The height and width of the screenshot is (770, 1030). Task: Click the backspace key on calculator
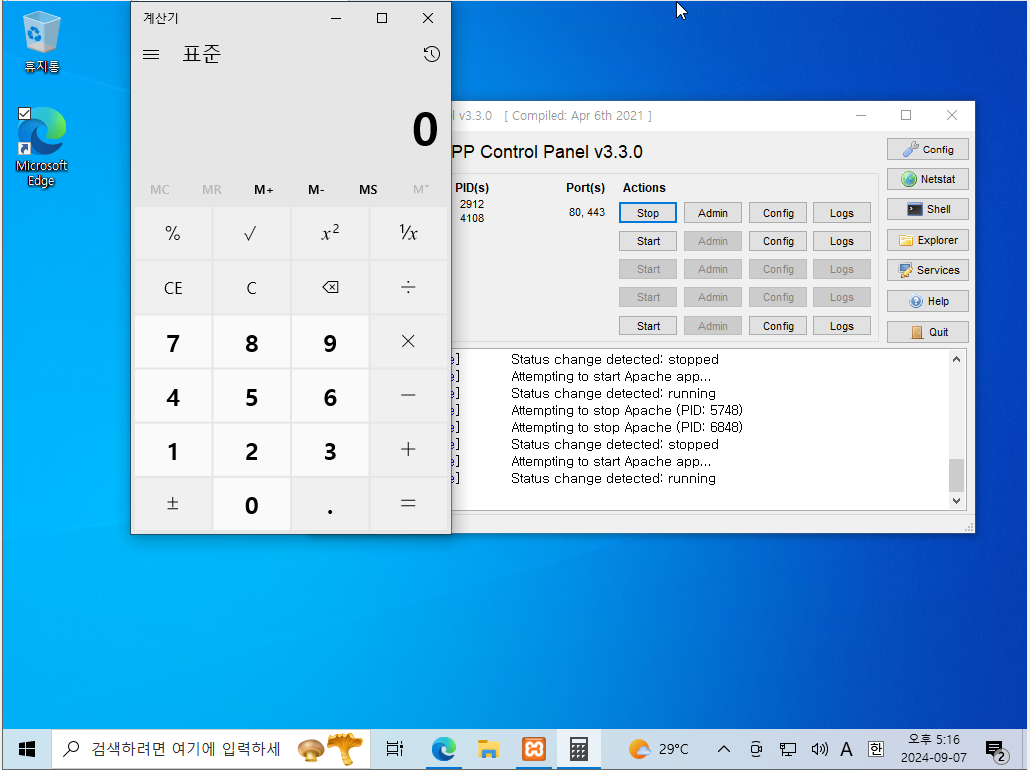pyautogui.click(x=330, y=288)
